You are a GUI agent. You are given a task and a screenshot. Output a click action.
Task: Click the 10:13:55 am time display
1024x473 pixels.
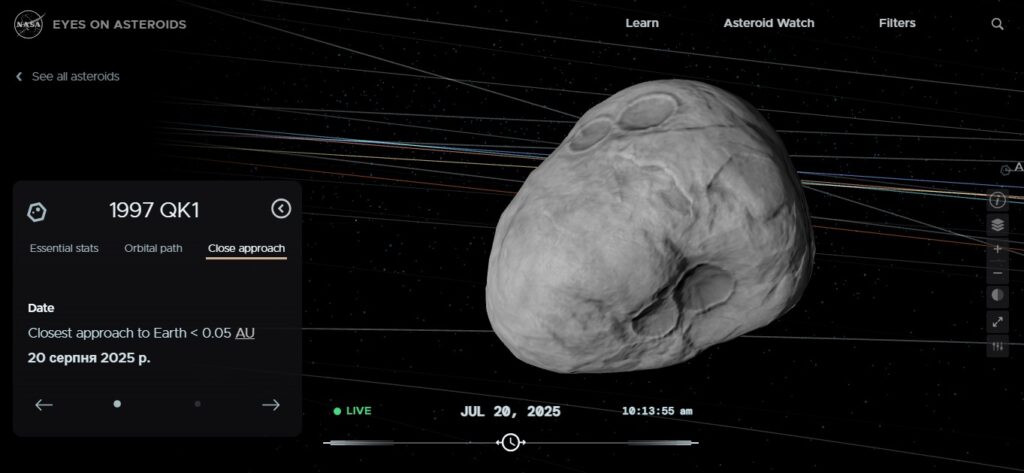pos(656,411)
